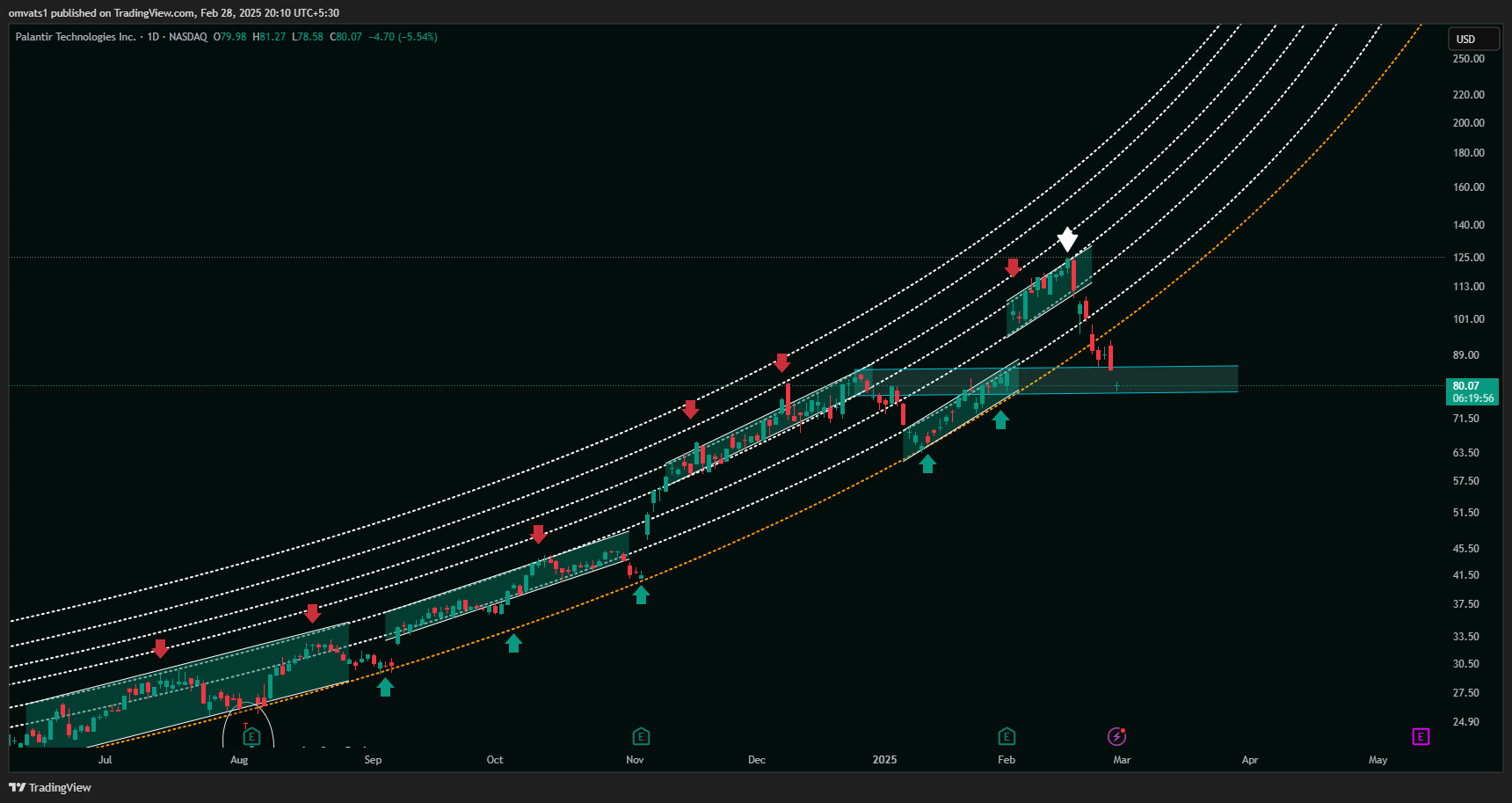This screenshot has height=803, width=1512.
Task: Click the Mar label on time axis
Action: click(1122, 760)
